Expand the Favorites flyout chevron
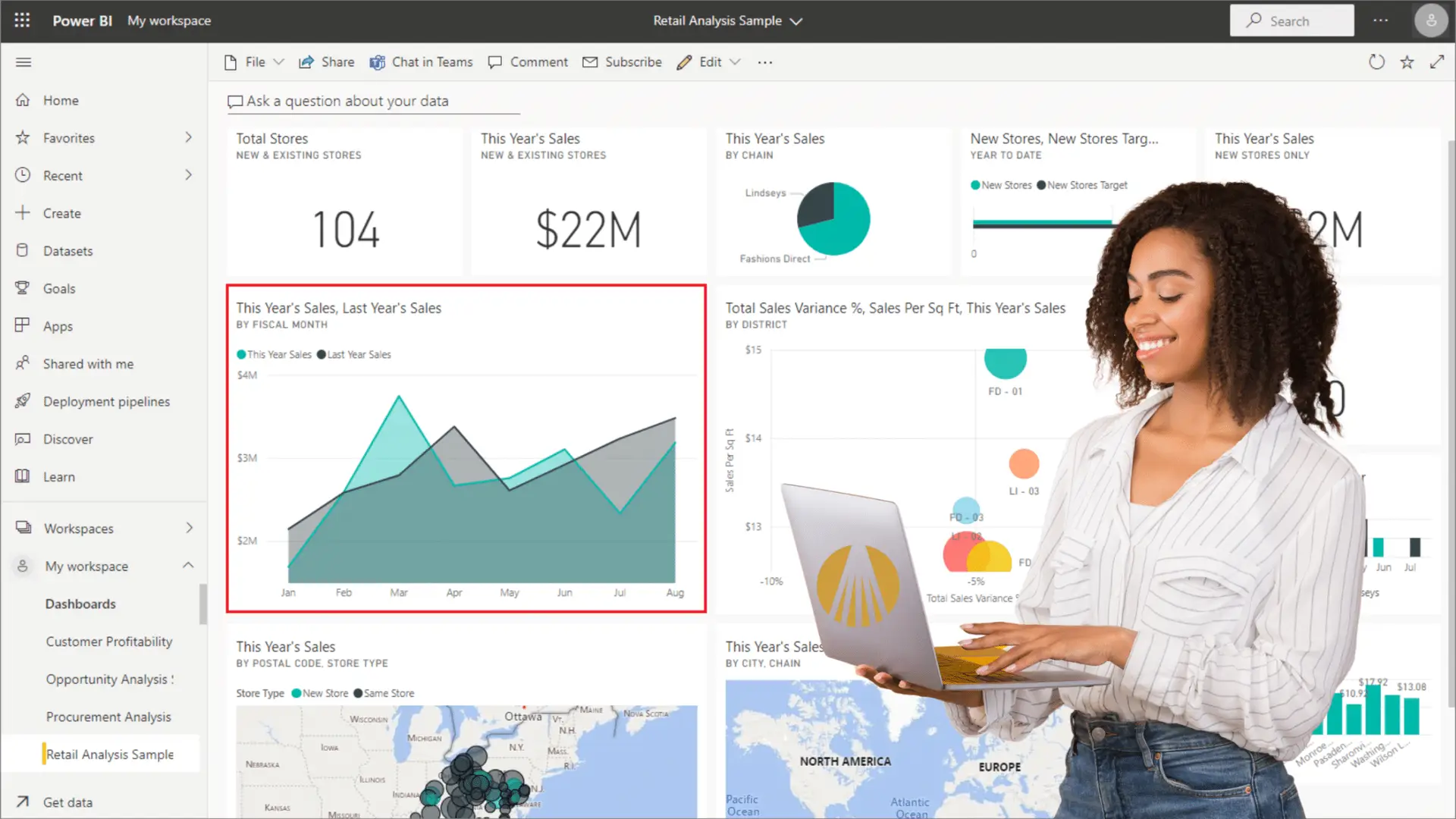This screenshot has width=1456, height=819. point(188,137)
